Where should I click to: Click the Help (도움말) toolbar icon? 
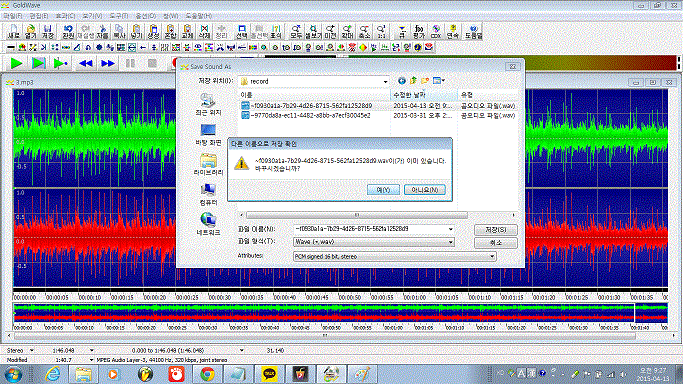[473, 32]
